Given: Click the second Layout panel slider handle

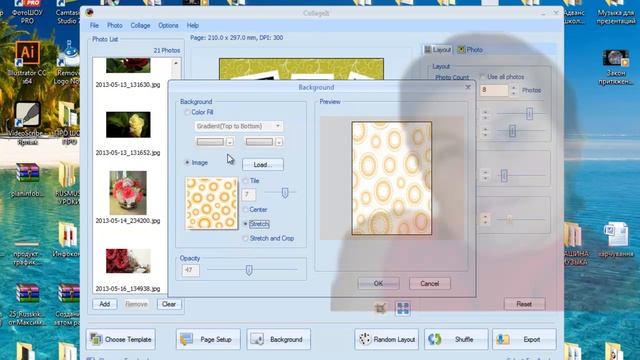Looking at the screenshot, I should [512, 131].
